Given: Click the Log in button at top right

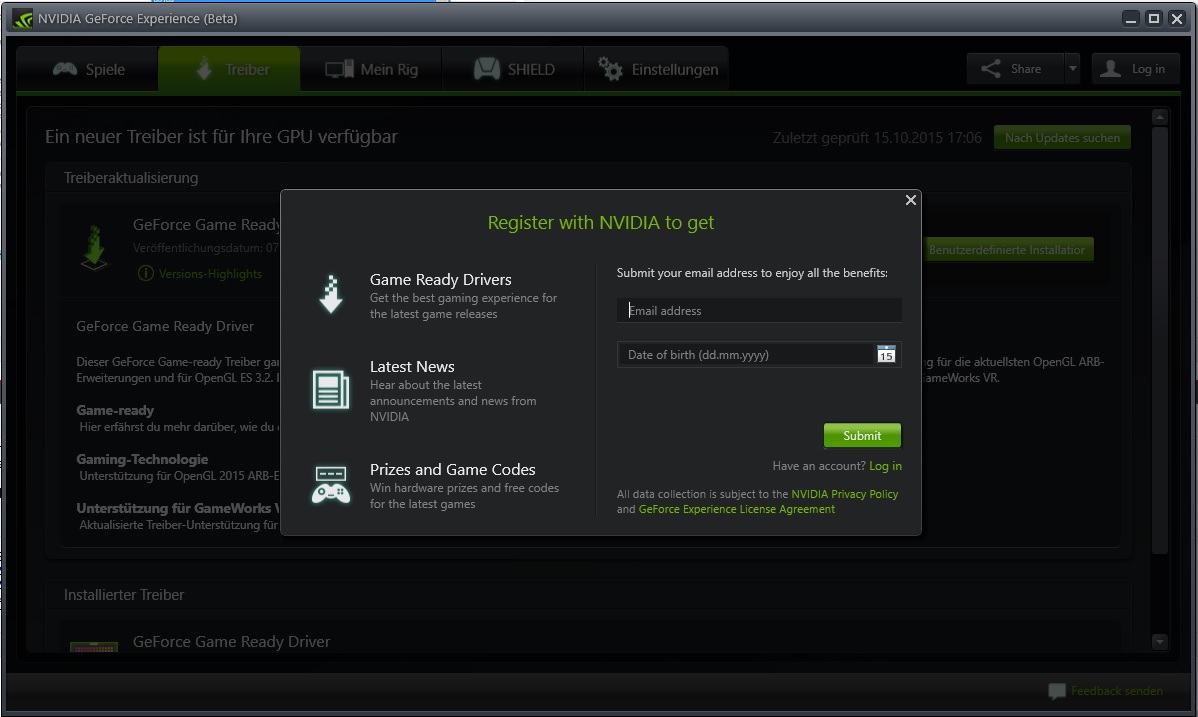Looking at the screenshot, I should coord(1135,69).
